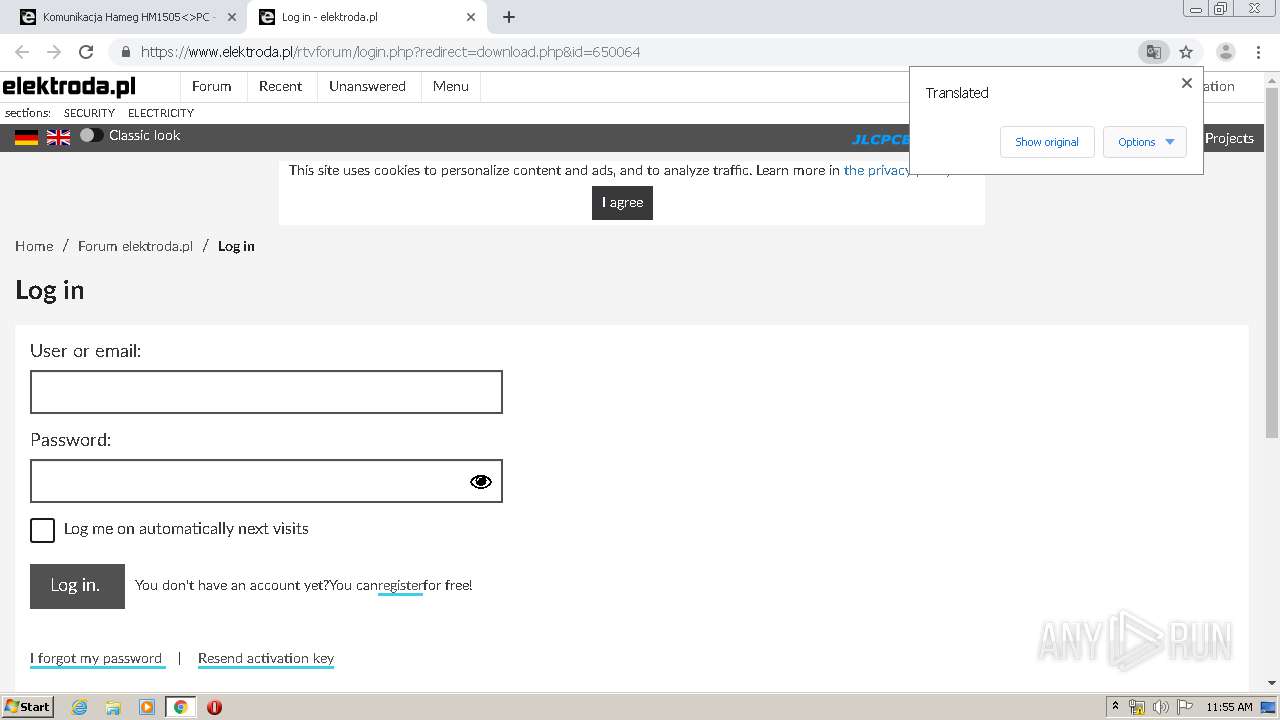Click the browser back arrow
The image size is (1280, 720).
22,52
